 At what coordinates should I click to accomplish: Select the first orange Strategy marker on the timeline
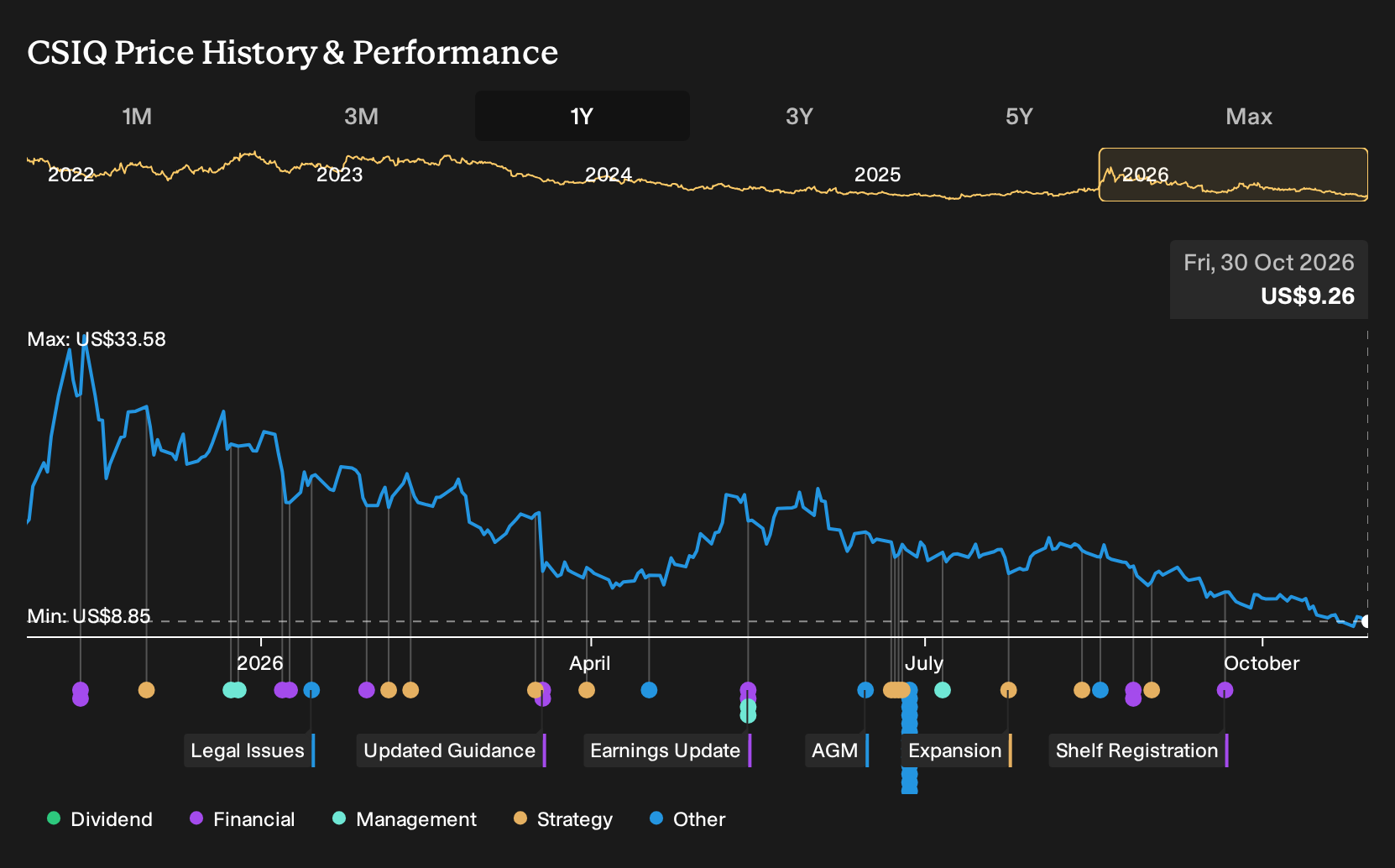pos(146,690)
